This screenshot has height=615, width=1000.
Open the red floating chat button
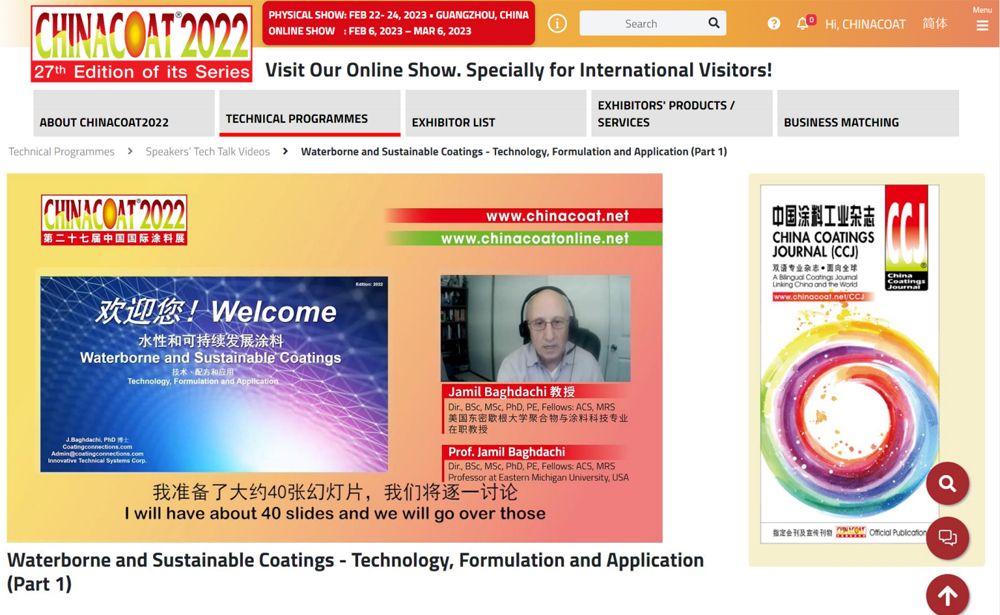(x=947, y=538)
